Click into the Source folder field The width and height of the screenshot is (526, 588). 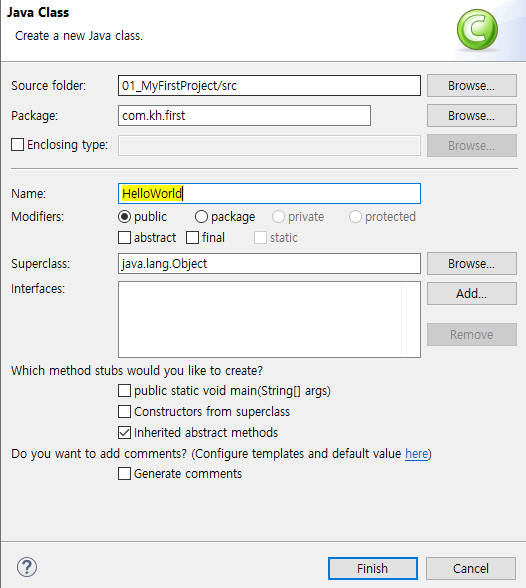(x=269, y=86)
